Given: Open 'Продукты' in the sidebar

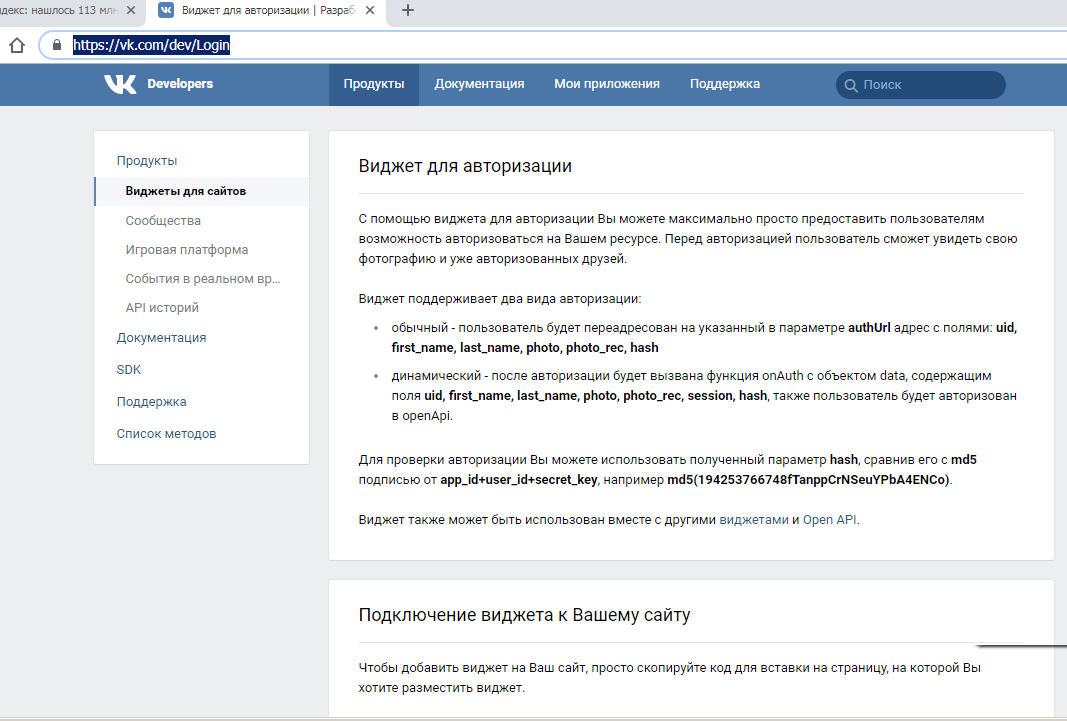Looking at the screenshot, I should coord(147,161).
